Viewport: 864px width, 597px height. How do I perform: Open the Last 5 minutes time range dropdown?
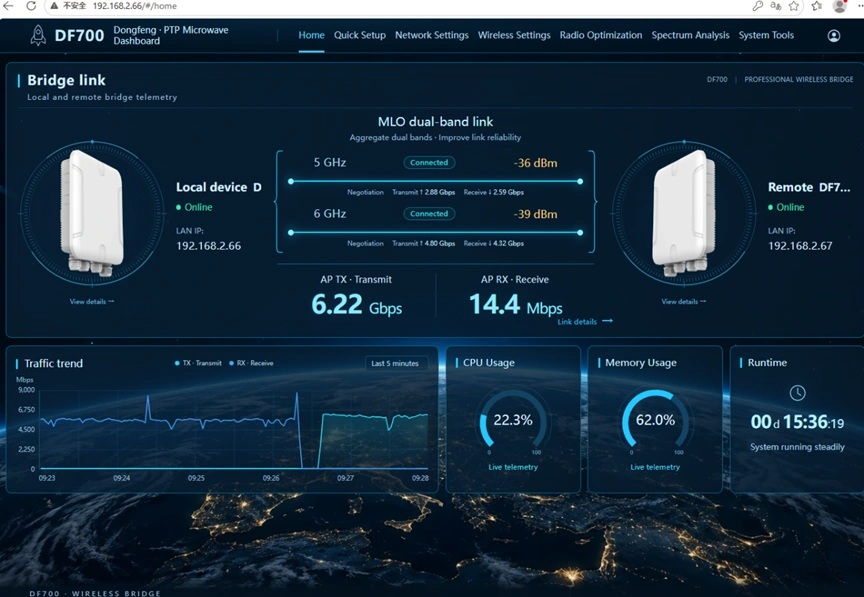coord(396,363)
